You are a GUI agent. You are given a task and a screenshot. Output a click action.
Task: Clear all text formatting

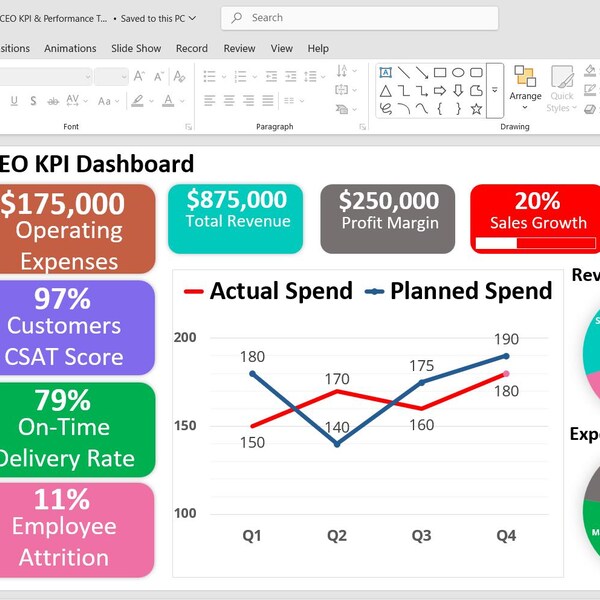[x=179, y=76]
